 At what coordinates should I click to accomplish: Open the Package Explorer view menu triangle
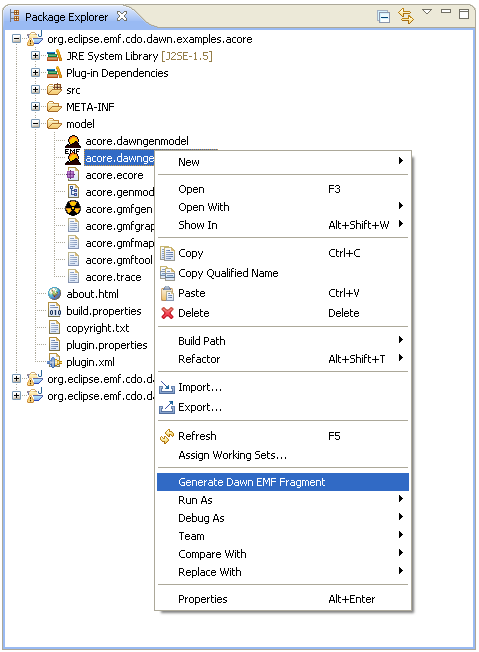click(427, 12)
